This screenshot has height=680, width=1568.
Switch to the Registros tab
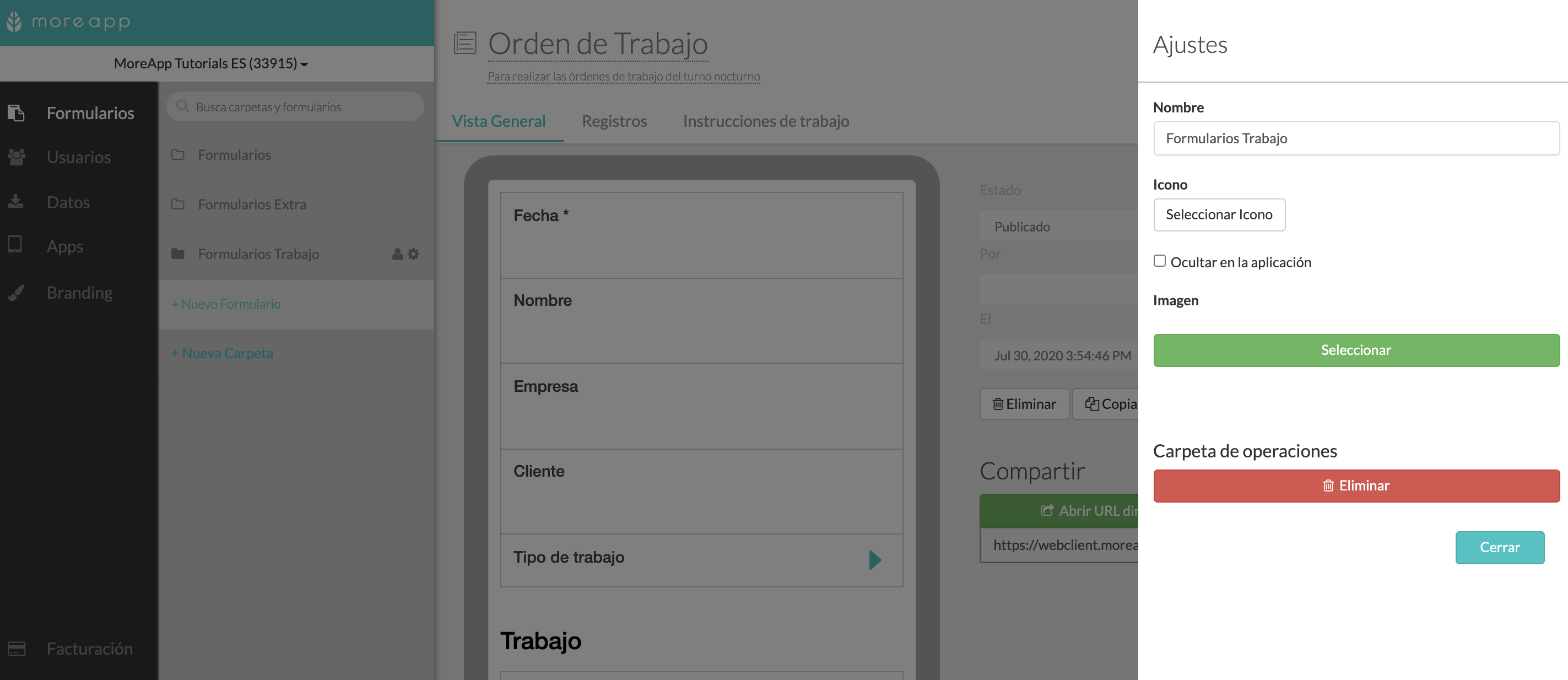point(614,120)
